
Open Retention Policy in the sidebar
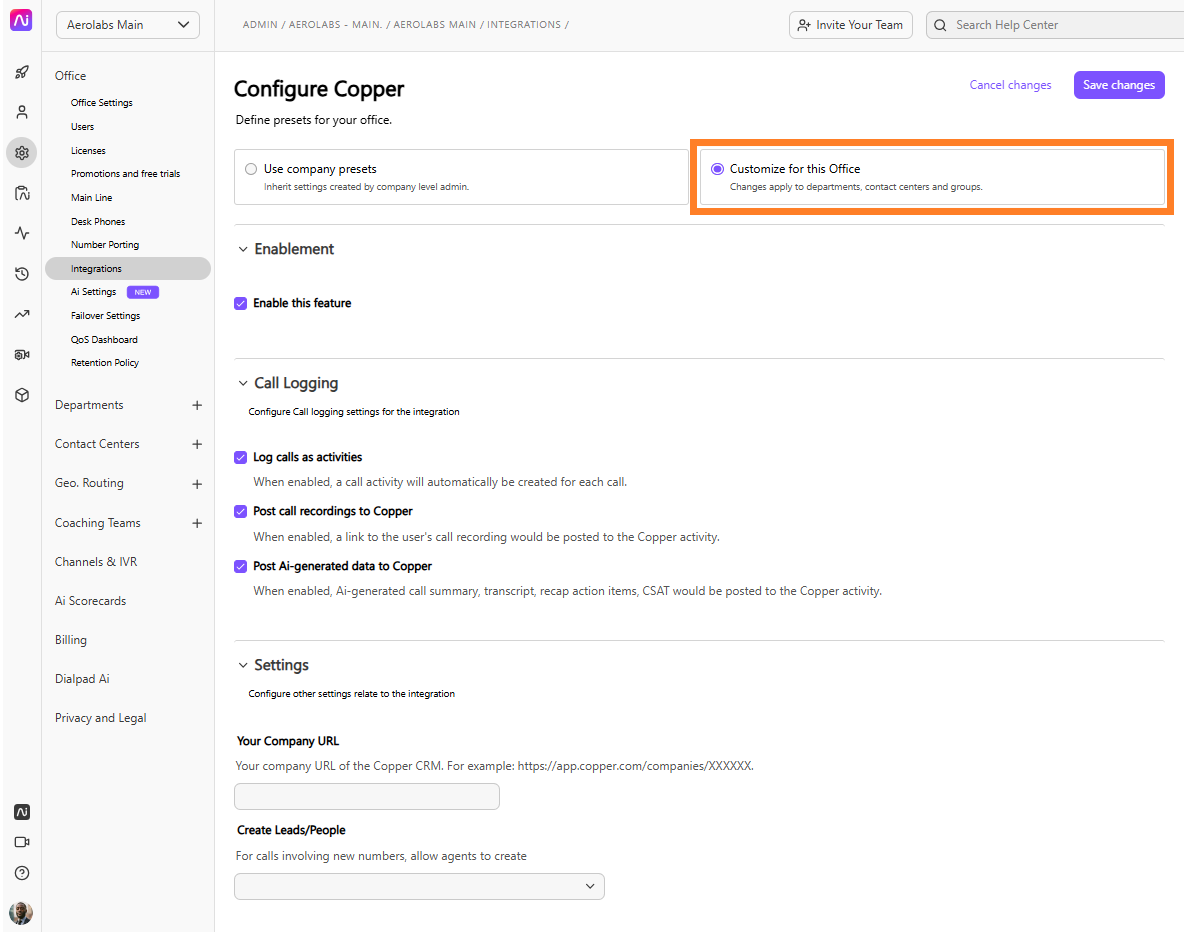point(105,363)
